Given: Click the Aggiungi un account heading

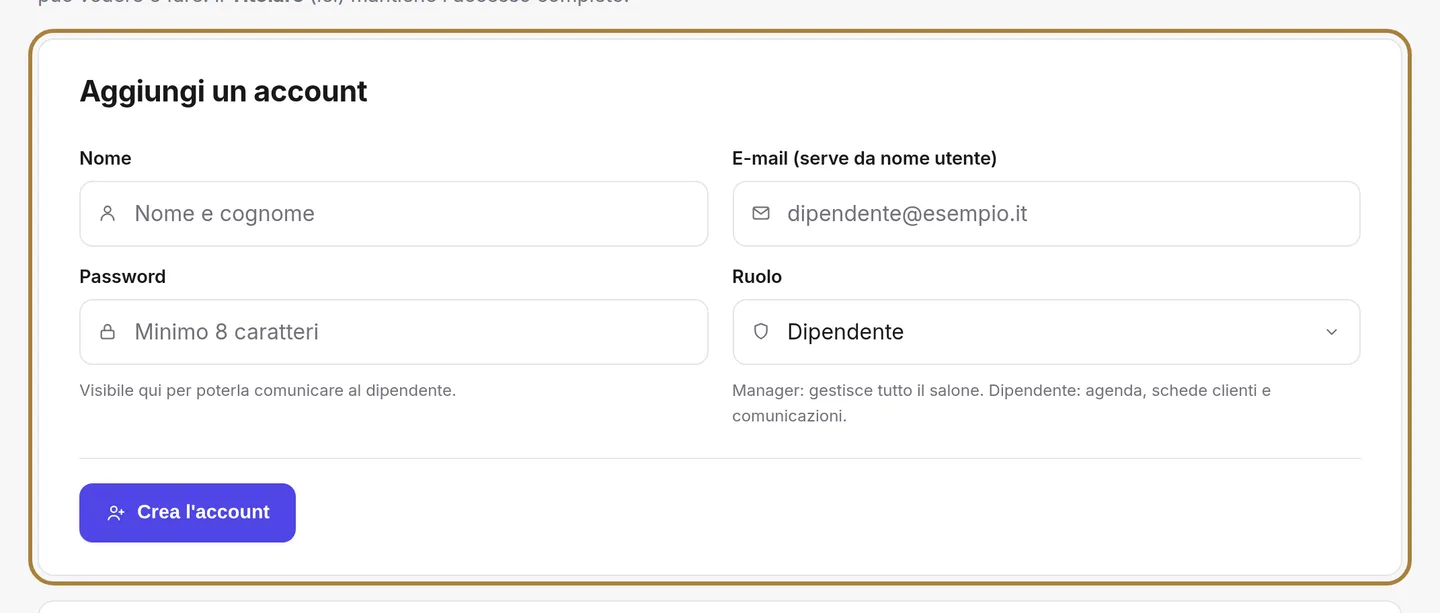Looking at the screenshot, I should tap(223, 91).
